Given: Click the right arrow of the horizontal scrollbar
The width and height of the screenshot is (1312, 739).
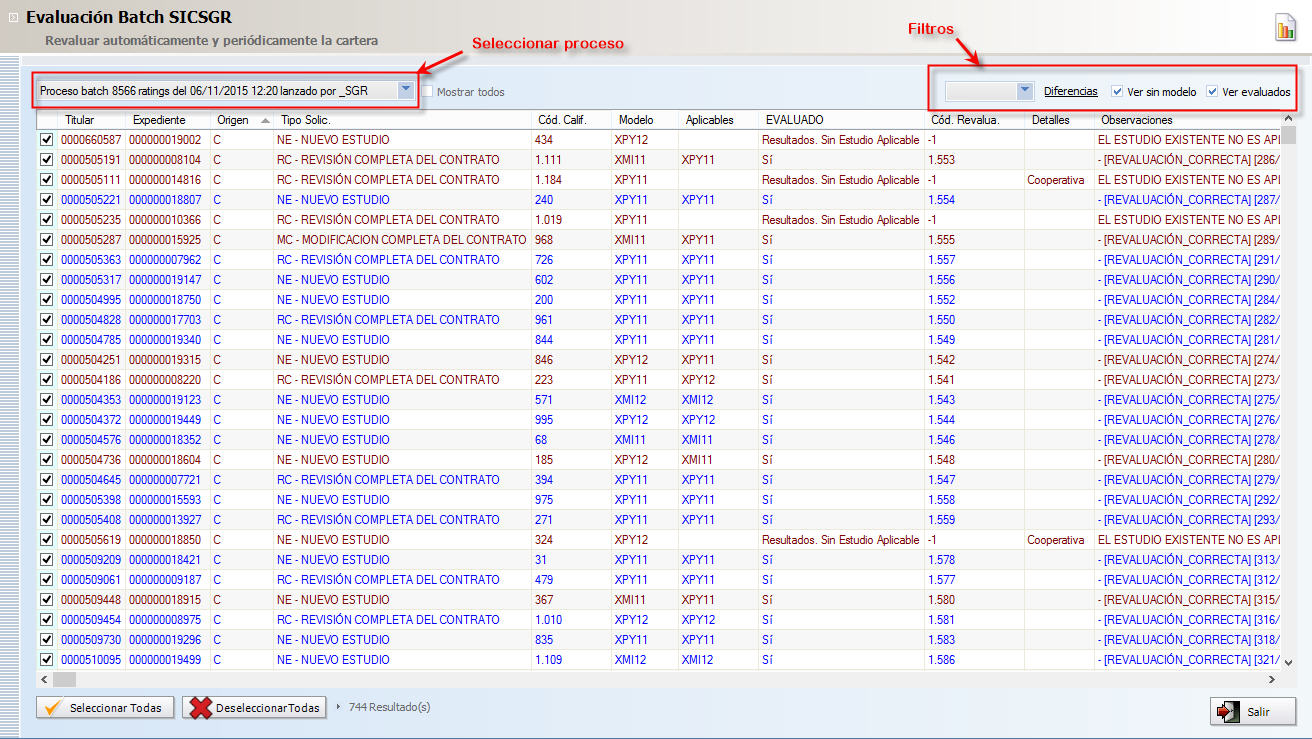Looking at the screenshot, I should tap(1271, 679).
